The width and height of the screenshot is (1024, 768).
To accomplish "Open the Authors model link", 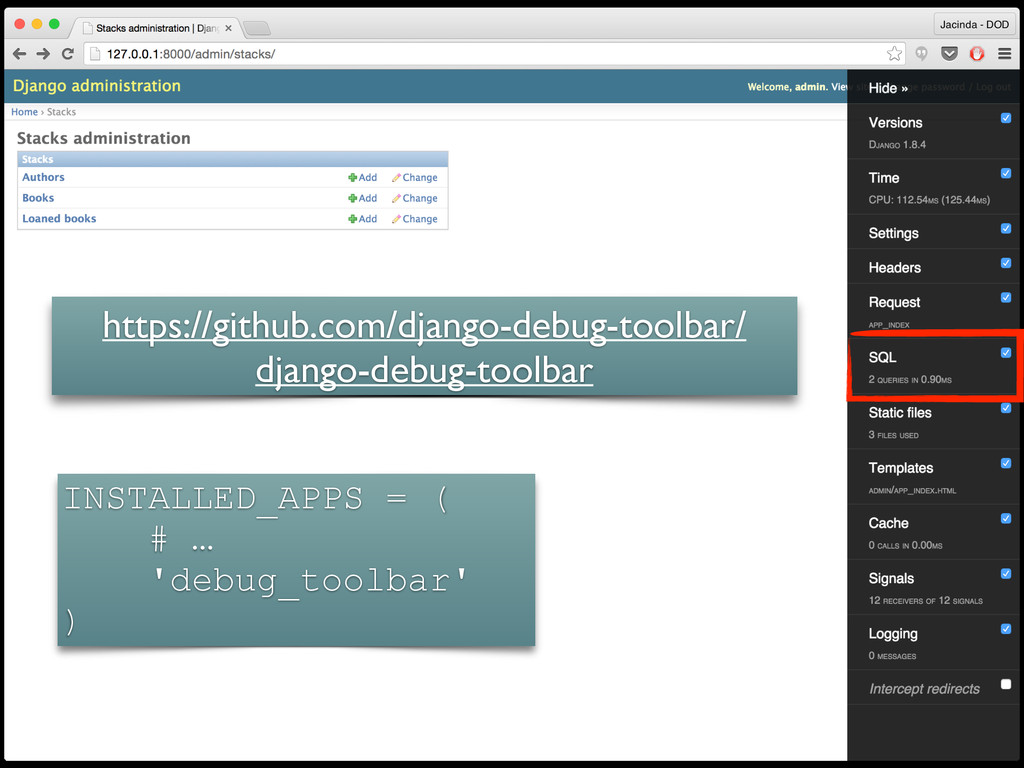I will [x=43, y=177].
